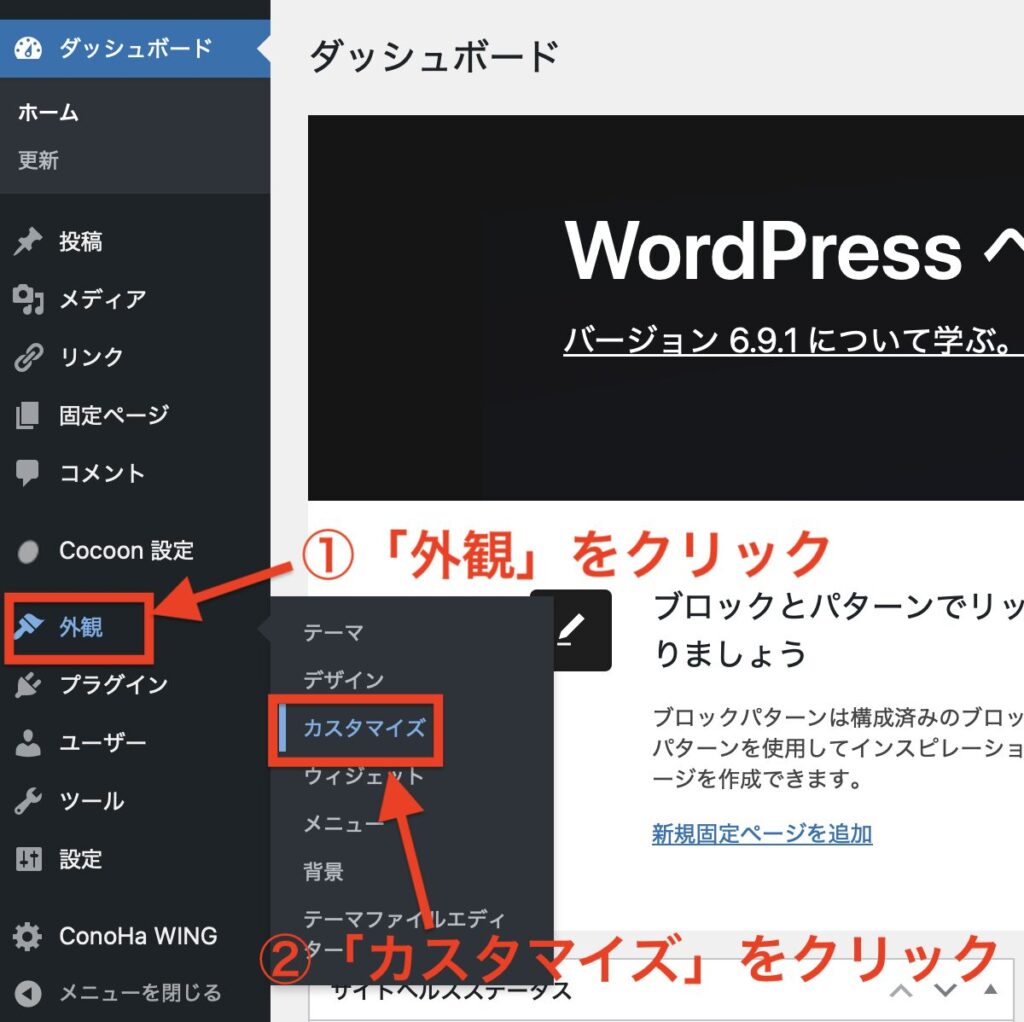1024x1022 pixels.
Task: Click the Comments speech bubble icon
Action: click(x=29, y=473)
